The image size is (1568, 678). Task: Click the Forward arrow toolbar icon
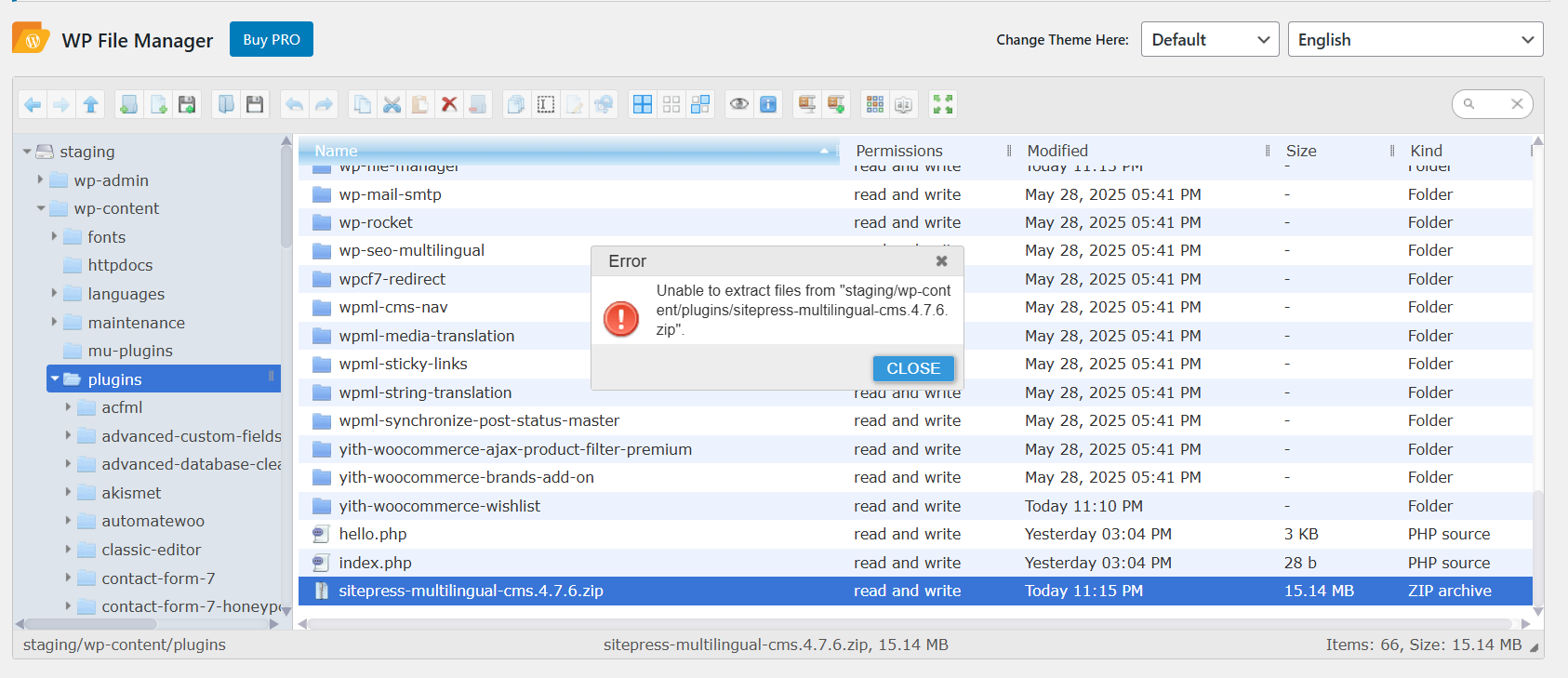point(61,104)
